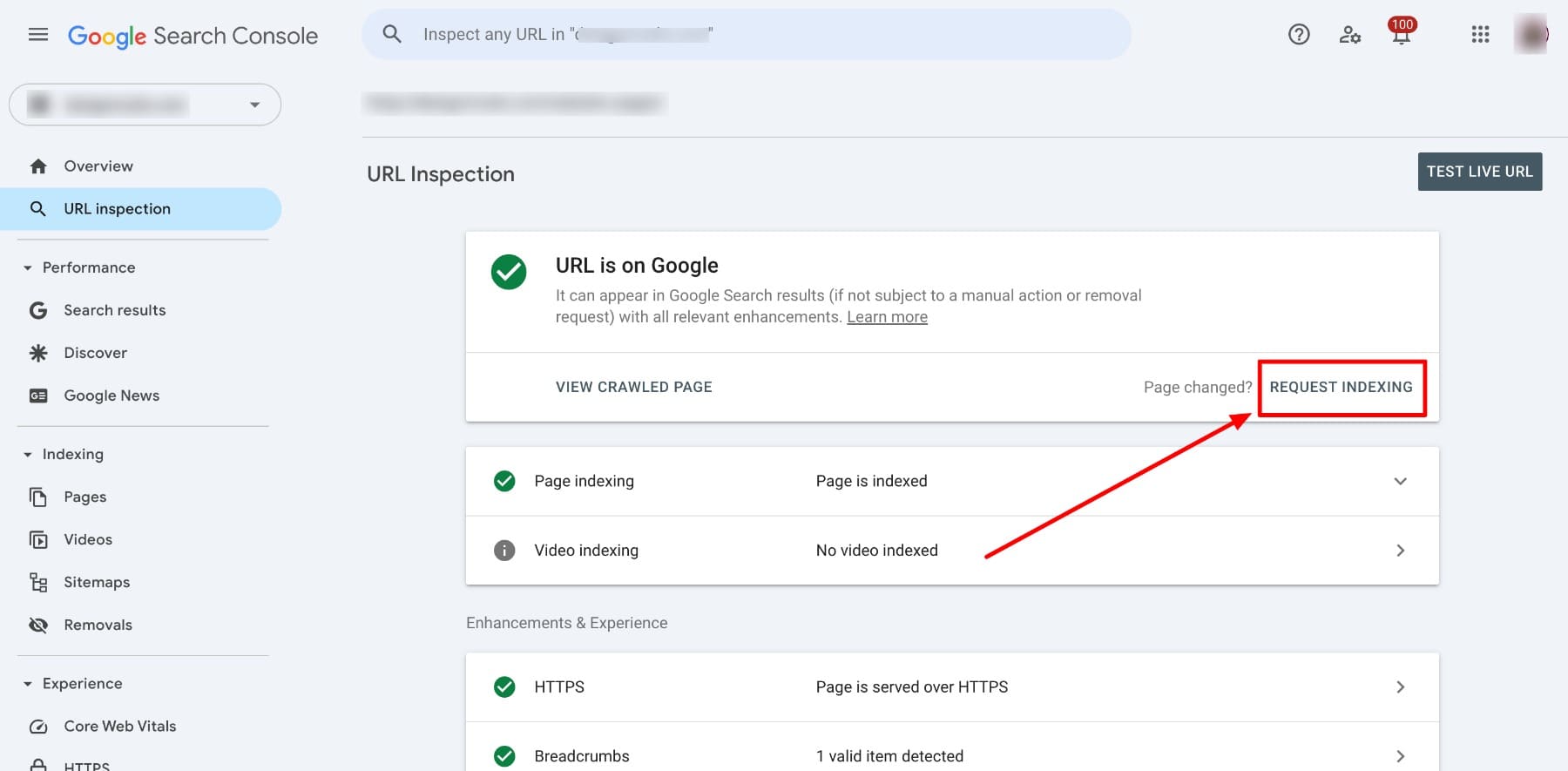The image size is (1568, 771).
Task: Click the Core Web Vitals gauge icon
Action: 38,727
